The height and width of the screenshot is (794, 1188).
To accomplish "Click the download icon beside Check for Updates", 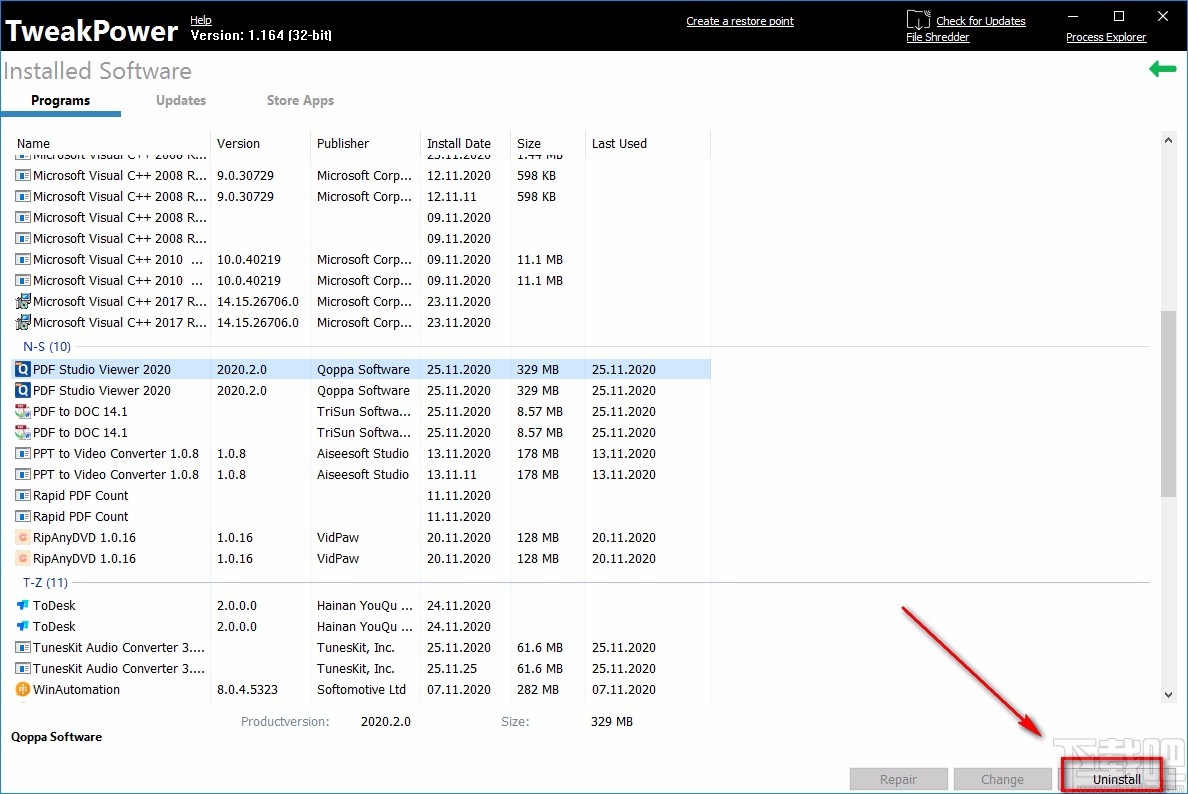I will click(x=918, y=20).
